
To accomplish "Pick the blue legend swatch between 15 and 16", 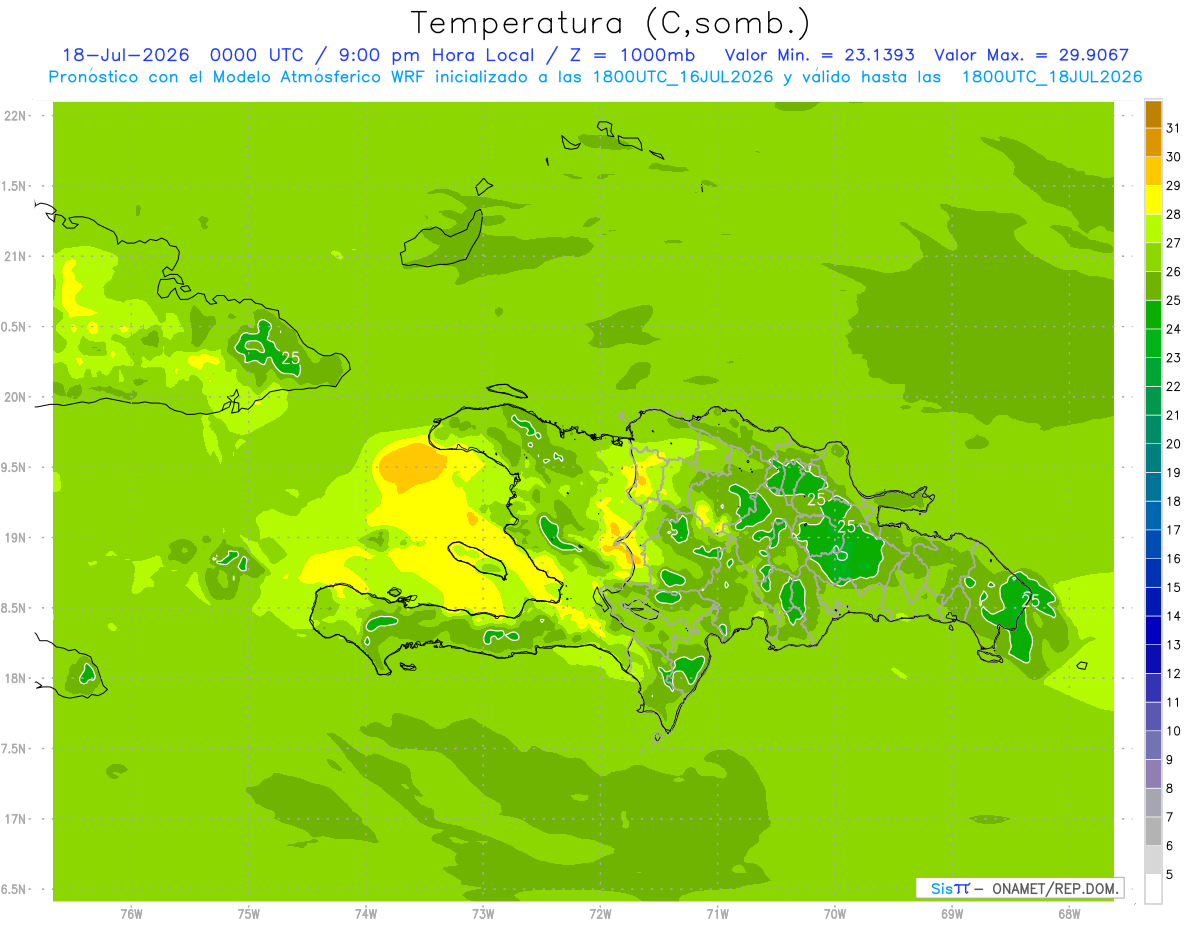I will point(1153,573).
